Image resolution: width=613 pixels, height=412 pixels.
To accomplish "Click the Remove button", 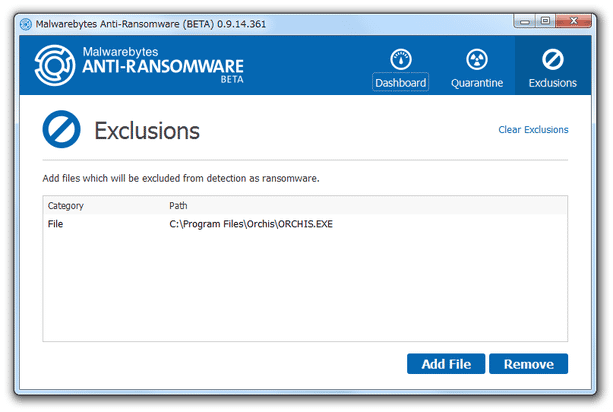I will click(528, 364).
